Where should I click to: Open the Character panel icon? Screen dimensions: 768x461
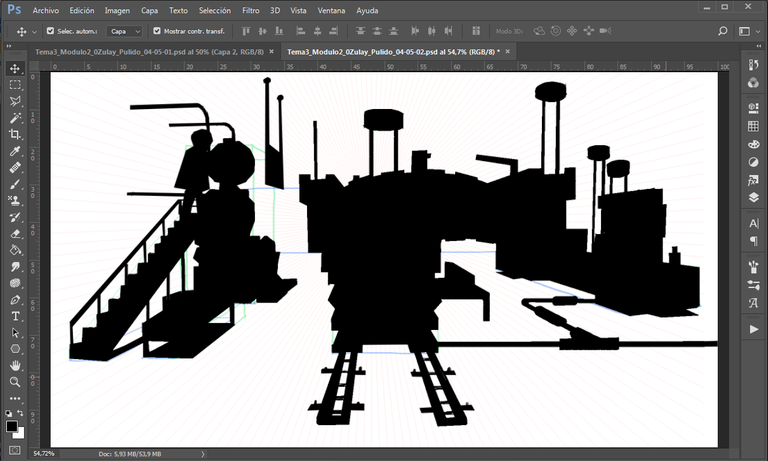[753, 223]
